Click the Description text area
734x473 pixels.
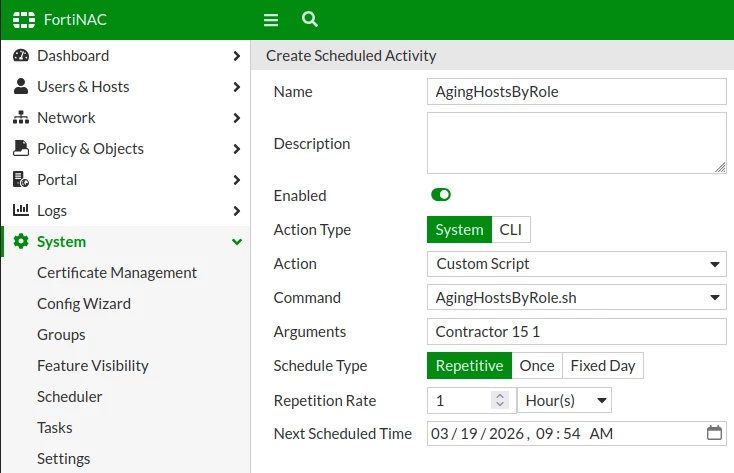577,143
